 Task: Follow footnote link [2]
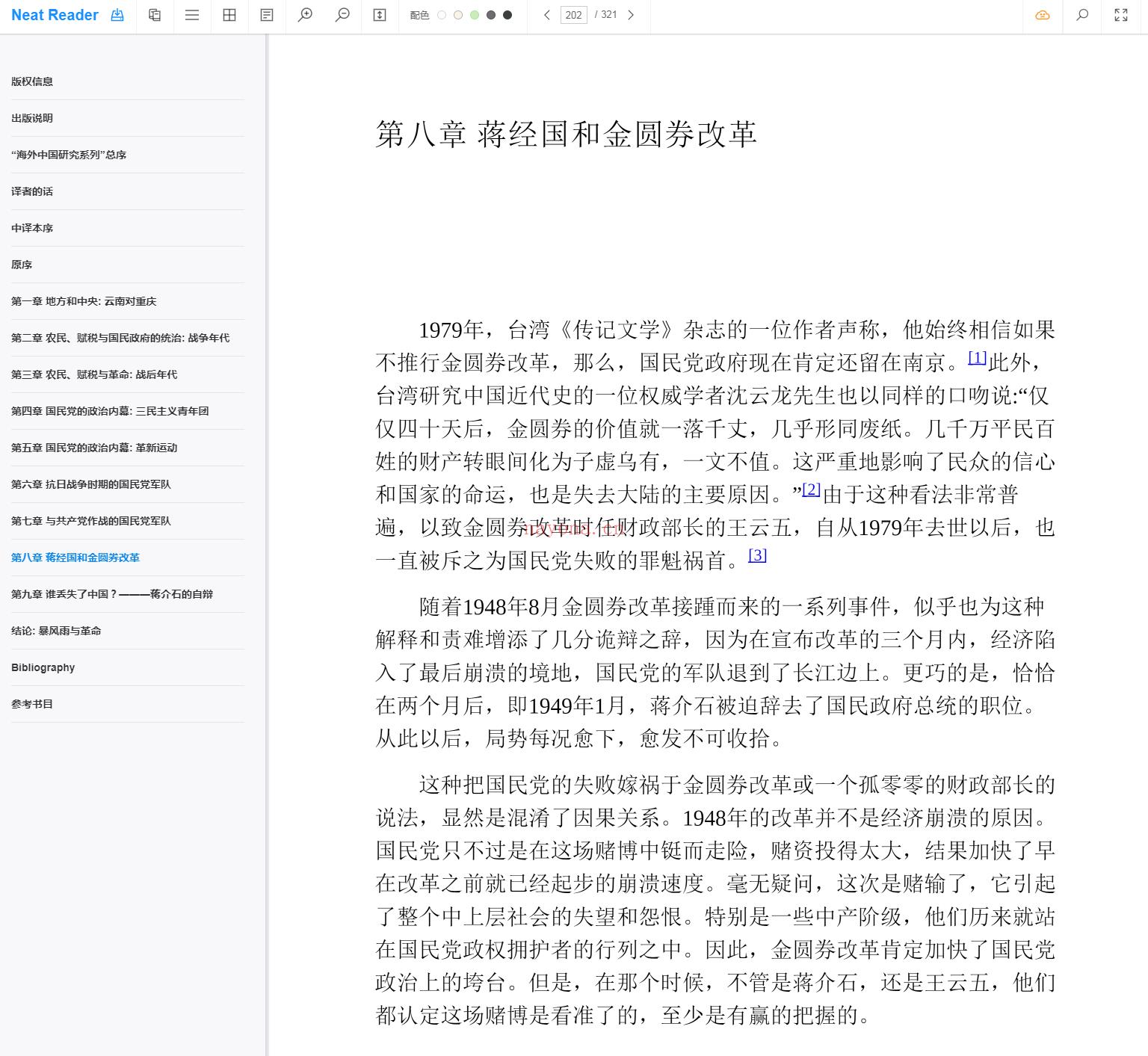click(812, 490)
